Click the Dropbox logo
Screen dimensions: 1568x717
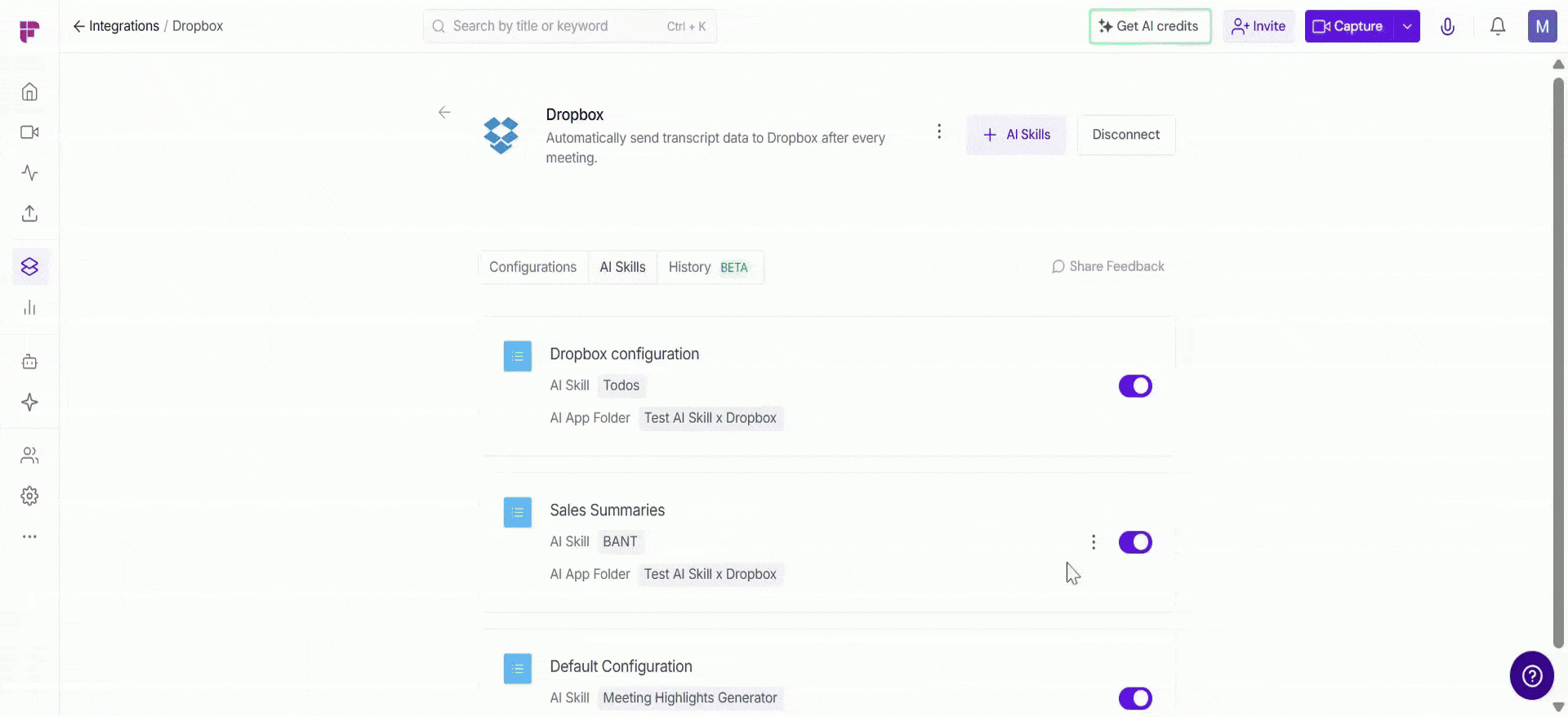[x=501, y=135]
